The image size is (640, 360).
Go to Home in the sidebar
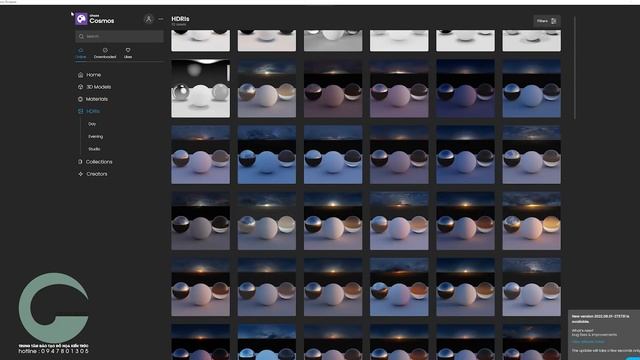click(89, 75)
